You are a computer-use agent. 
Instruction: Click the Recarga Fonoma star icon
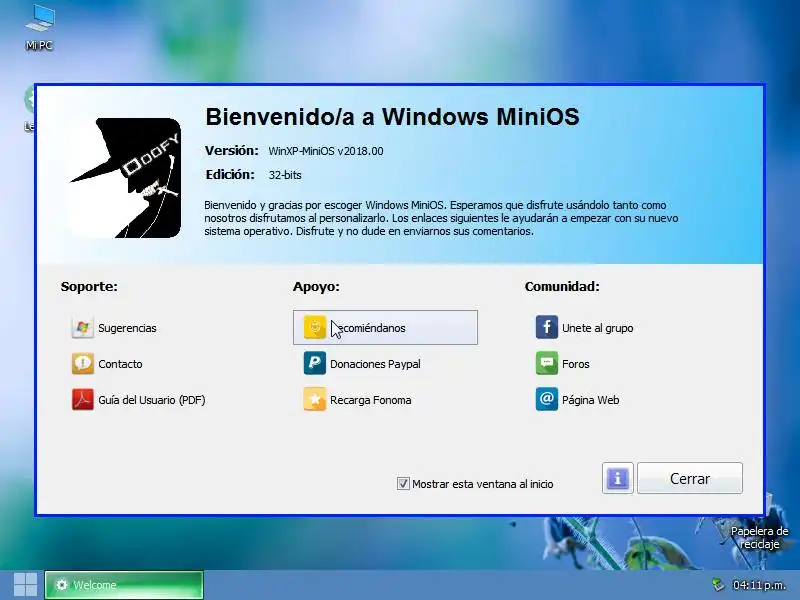point(315,399)
